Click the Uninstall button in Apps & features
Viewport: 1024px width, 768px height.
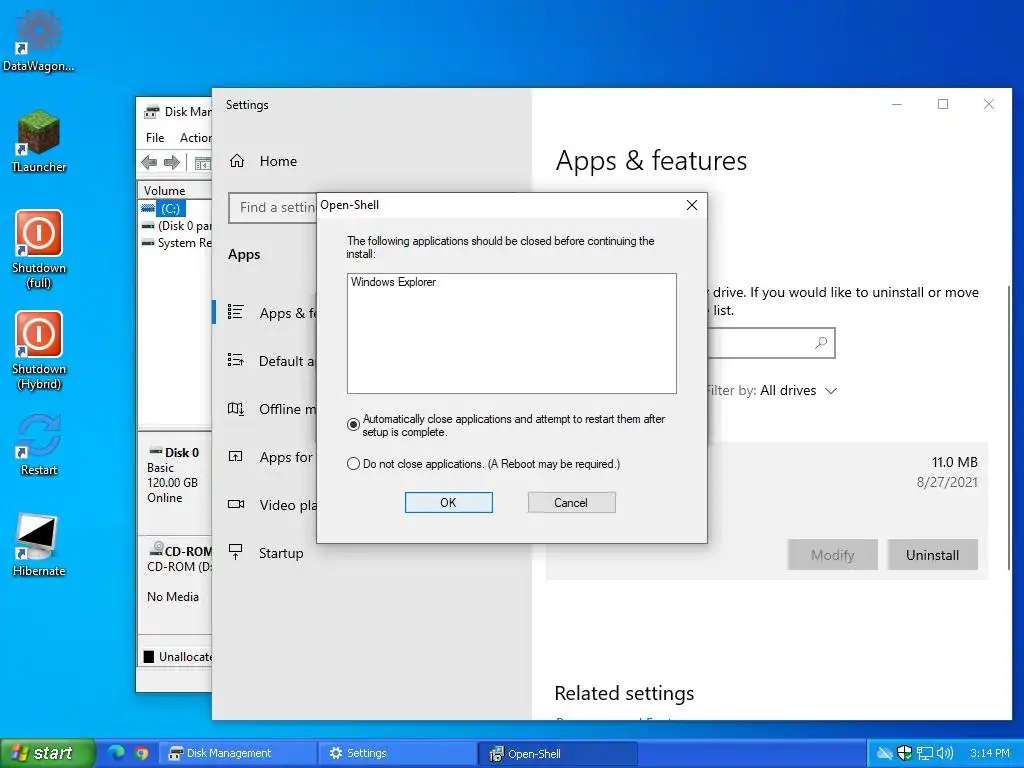click(932, 554)
